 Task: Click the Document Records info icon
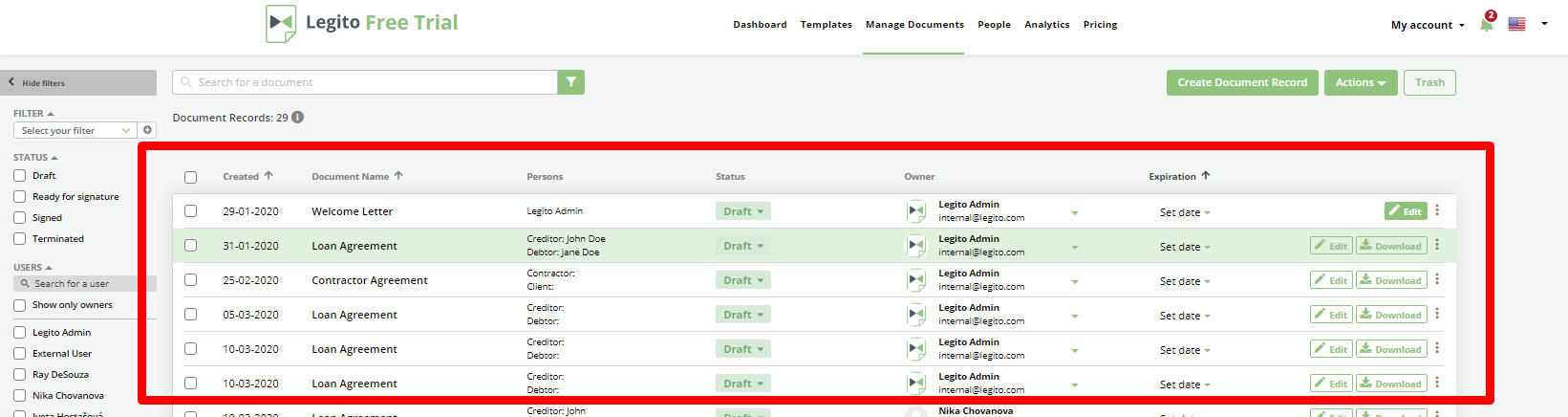[297, 118]
